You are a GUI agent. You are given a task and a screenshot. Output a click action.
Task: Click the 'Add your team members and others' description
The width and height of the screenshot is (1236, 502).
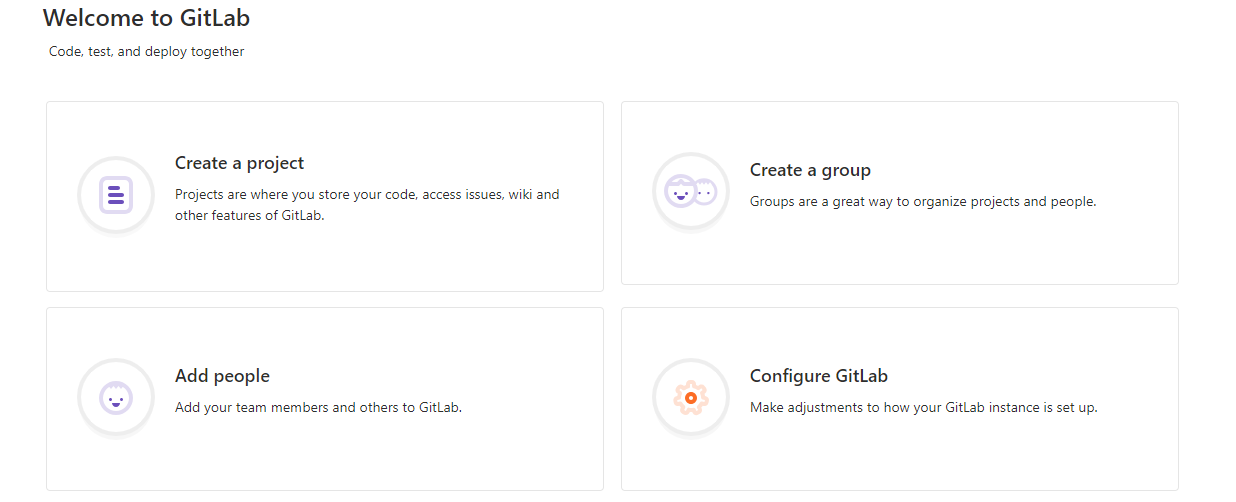point(318,407)
